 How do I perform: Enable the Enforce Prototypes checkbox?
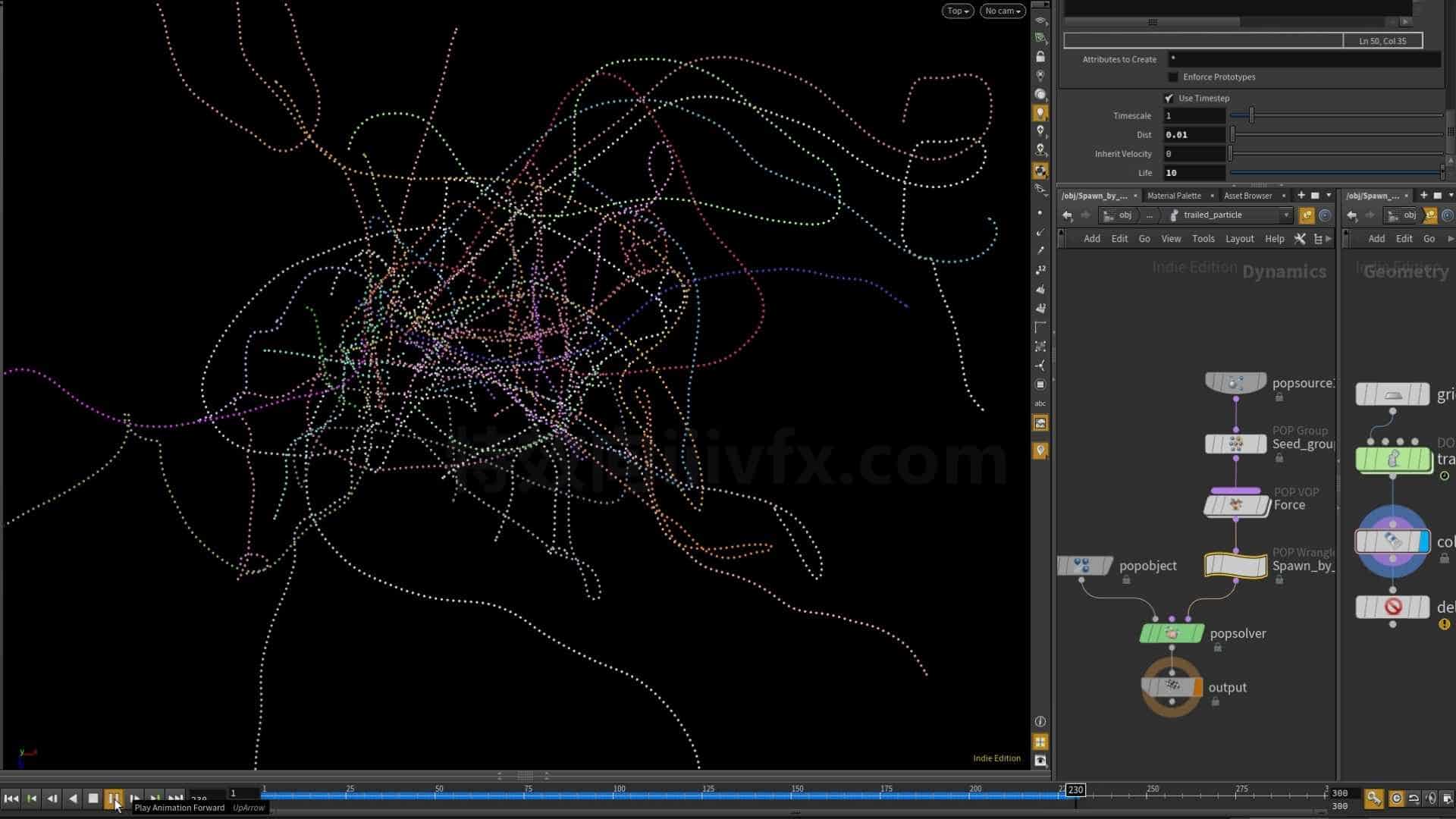point(1173,77)
